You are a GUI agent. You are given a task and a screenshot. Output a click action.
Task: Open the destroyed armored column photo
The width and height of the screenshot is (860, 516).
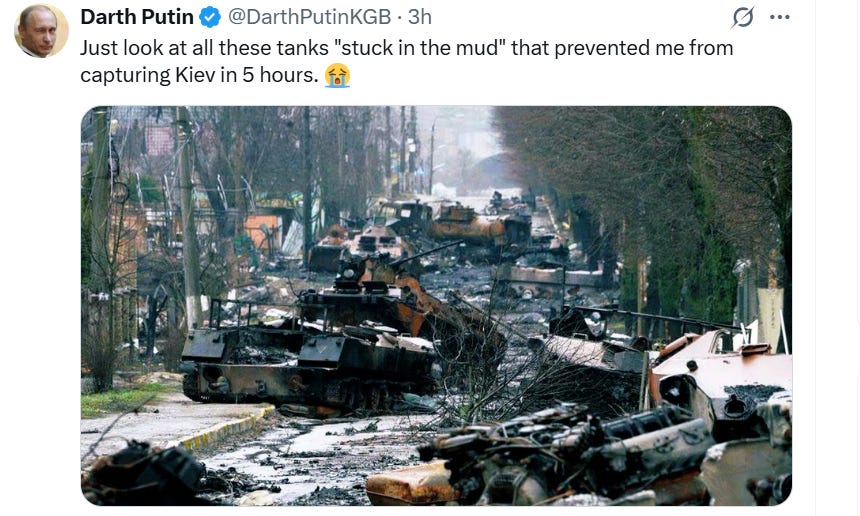436,305
